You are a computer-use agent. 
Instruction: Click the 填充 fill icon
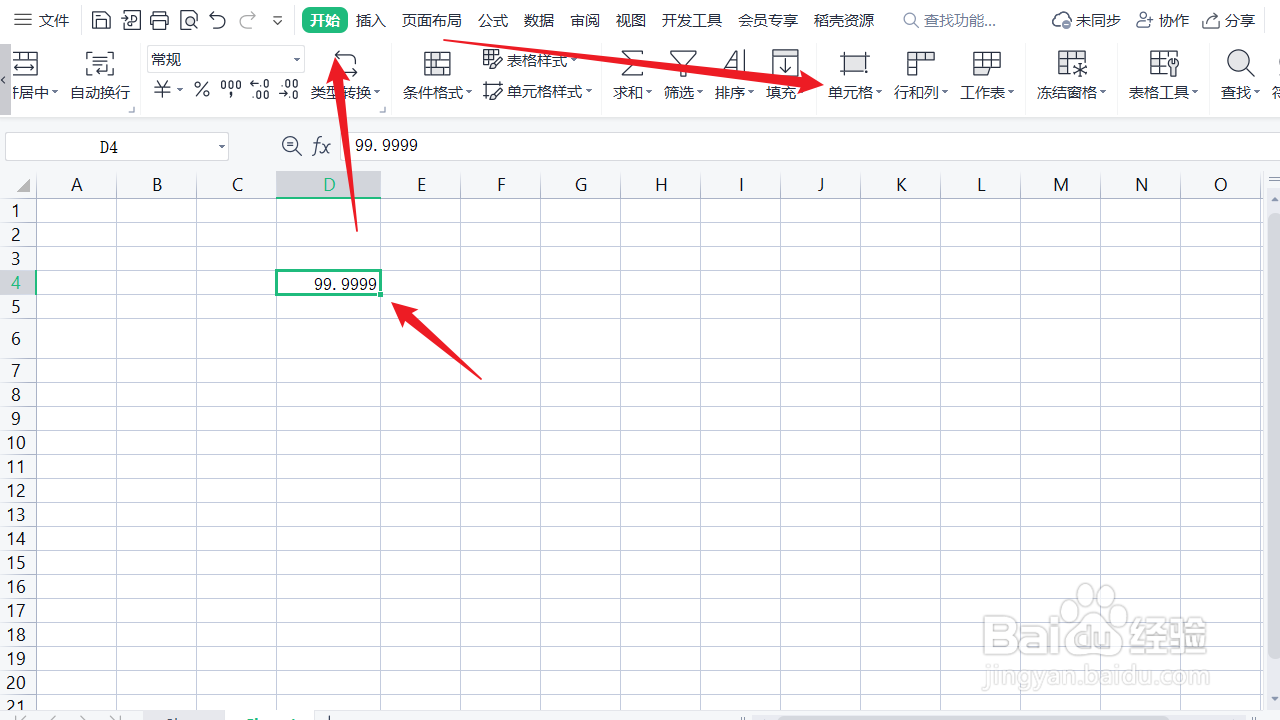click(786, 64)
